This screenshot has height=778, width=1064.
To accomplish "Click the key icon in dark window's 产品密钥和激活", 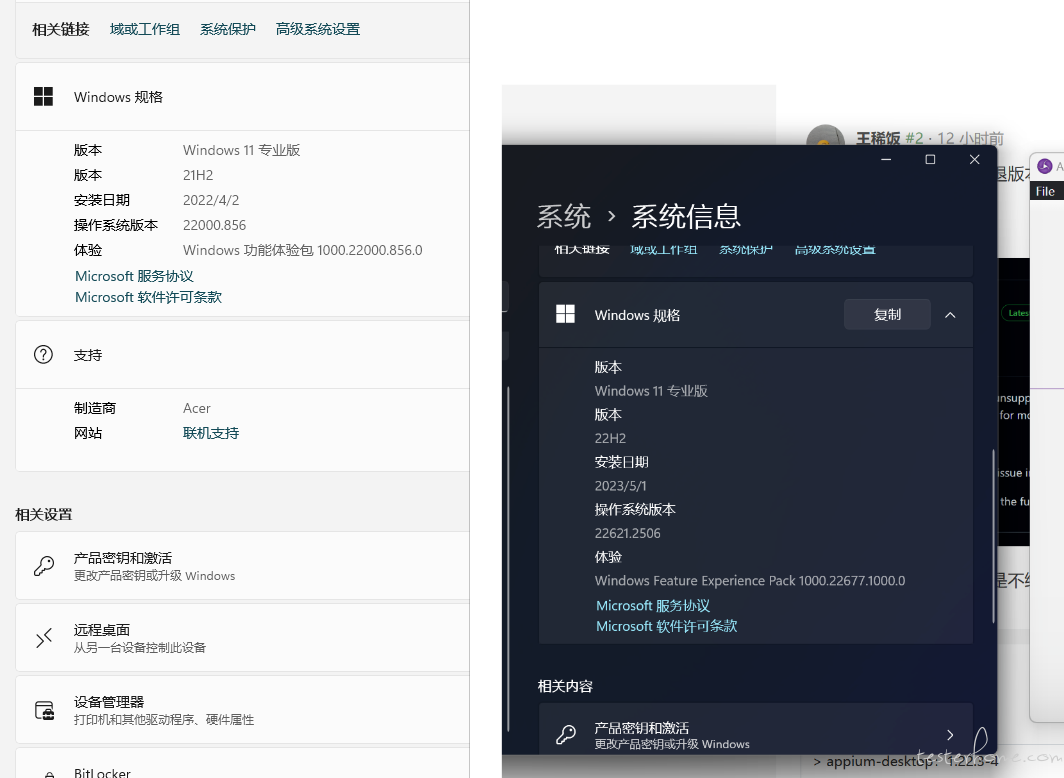I will (x=566, y=735).
